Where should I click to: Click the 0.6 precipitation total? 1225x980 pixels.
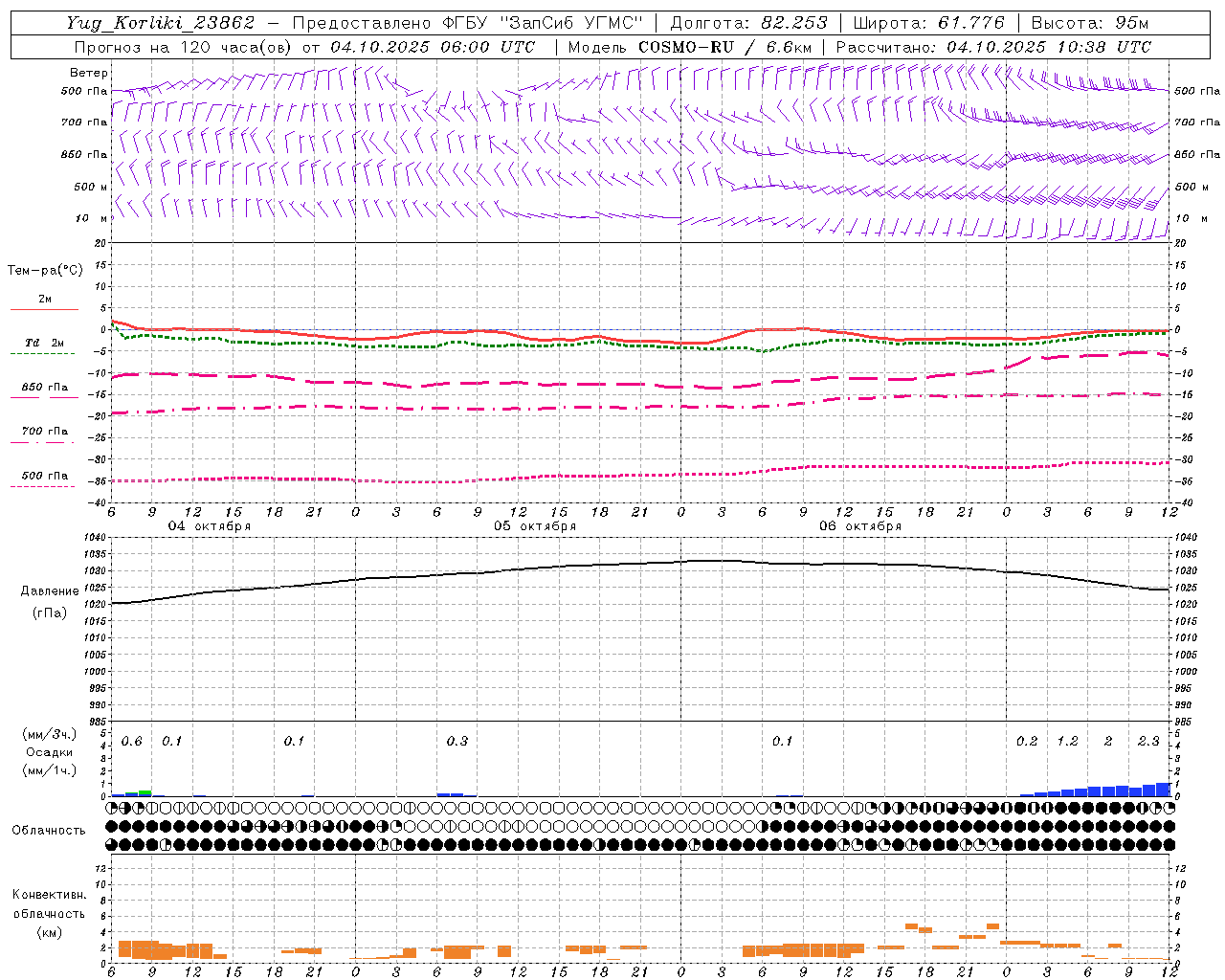pyautogui.click(x=132, y=742)
